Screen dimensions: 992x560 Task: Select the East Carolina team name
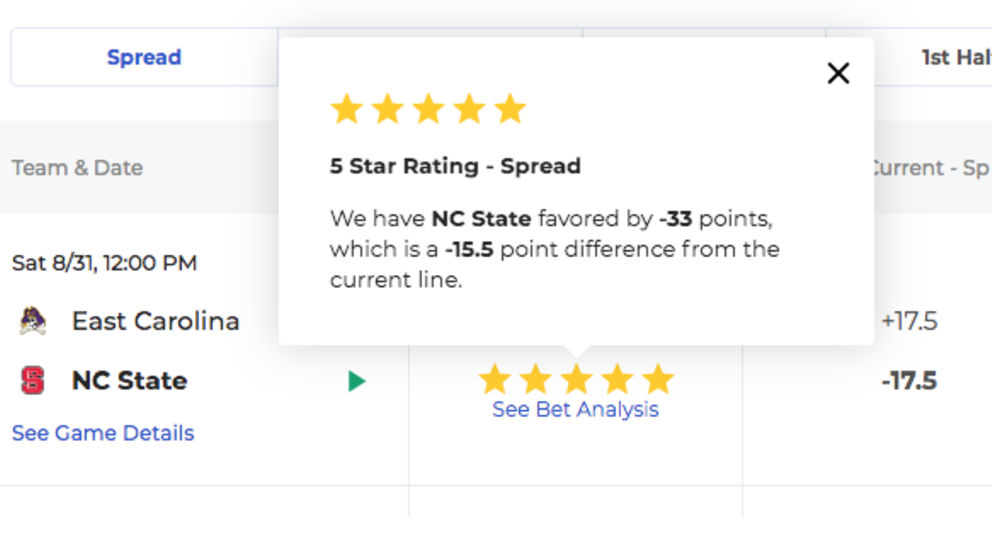[x=156, y=321]
